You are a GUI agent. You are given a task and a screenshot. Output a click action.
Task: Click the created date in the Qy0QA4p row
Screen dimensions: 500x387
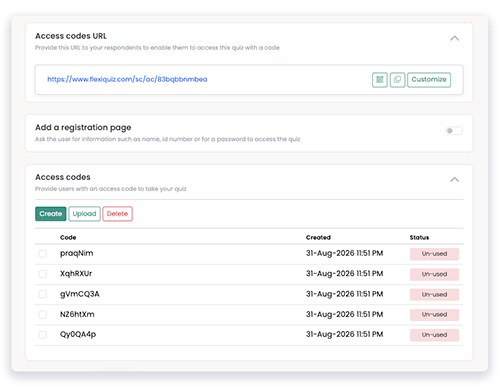tap(345, 334)
